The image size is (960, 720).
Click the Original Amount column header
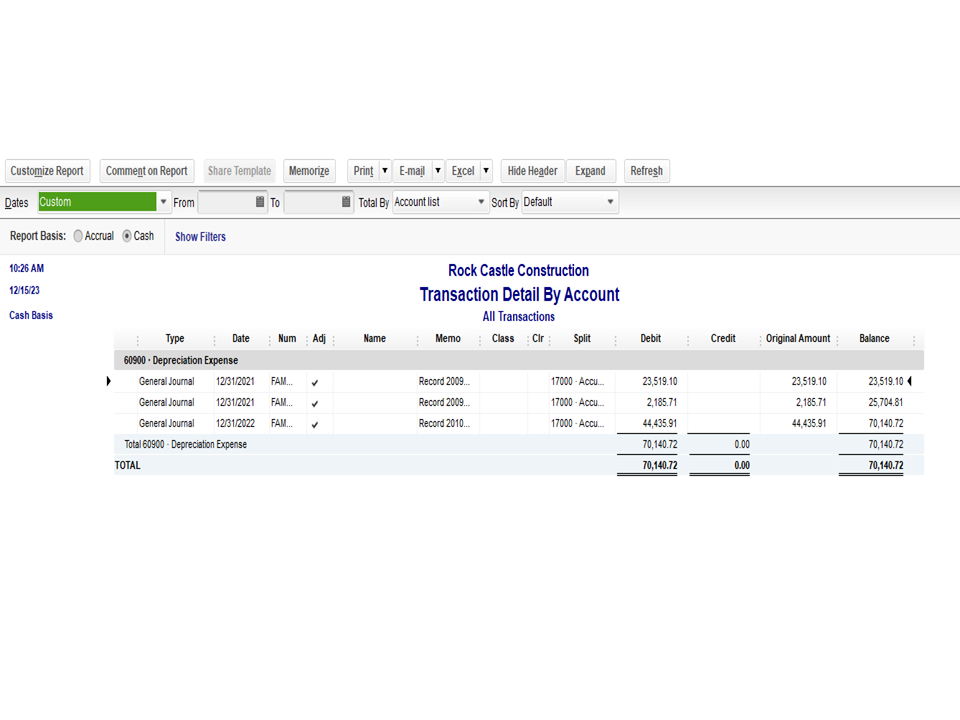pos(798,339)
